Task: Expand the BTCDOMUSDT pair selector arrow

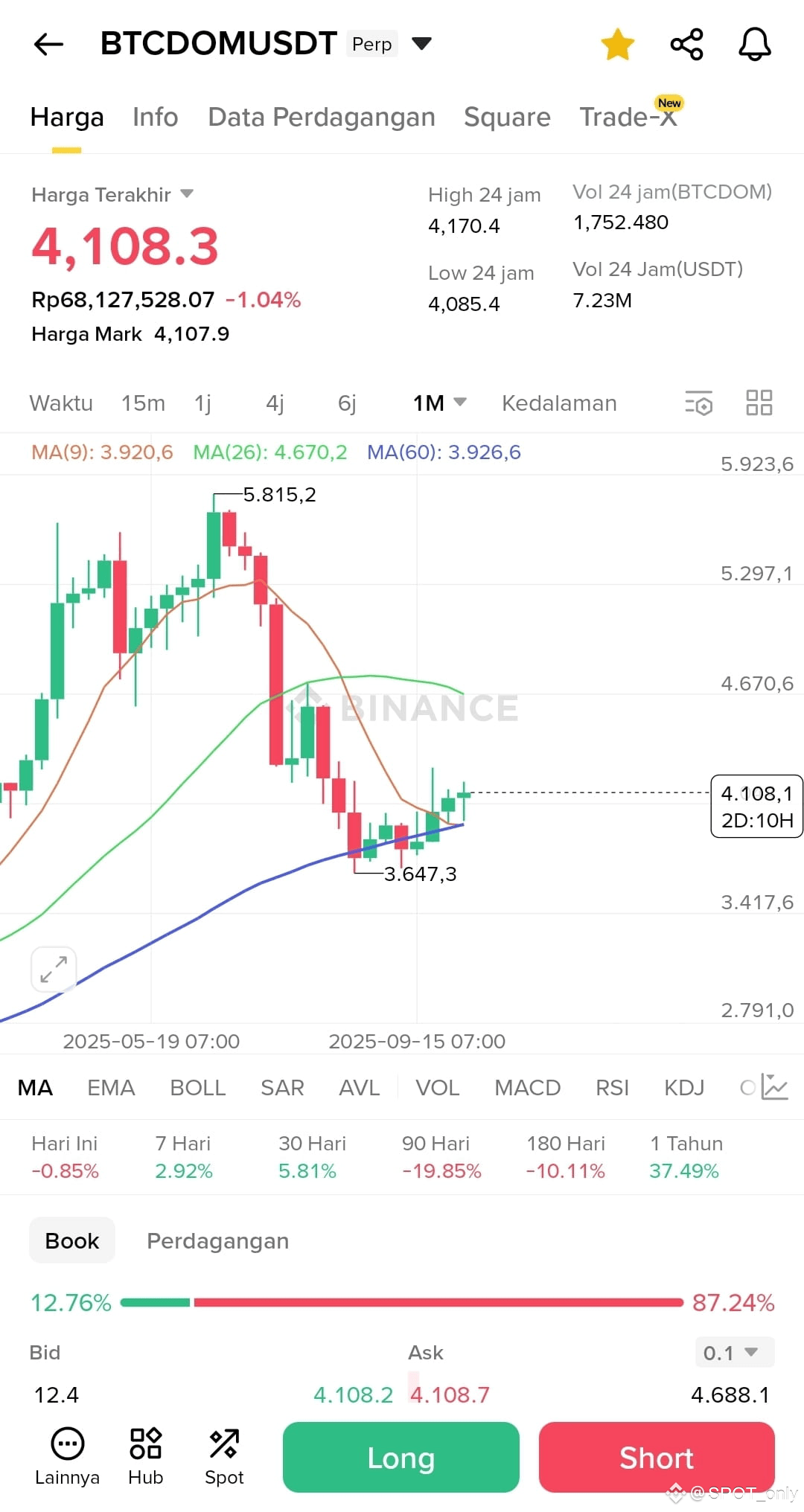Action: [421, 44]
